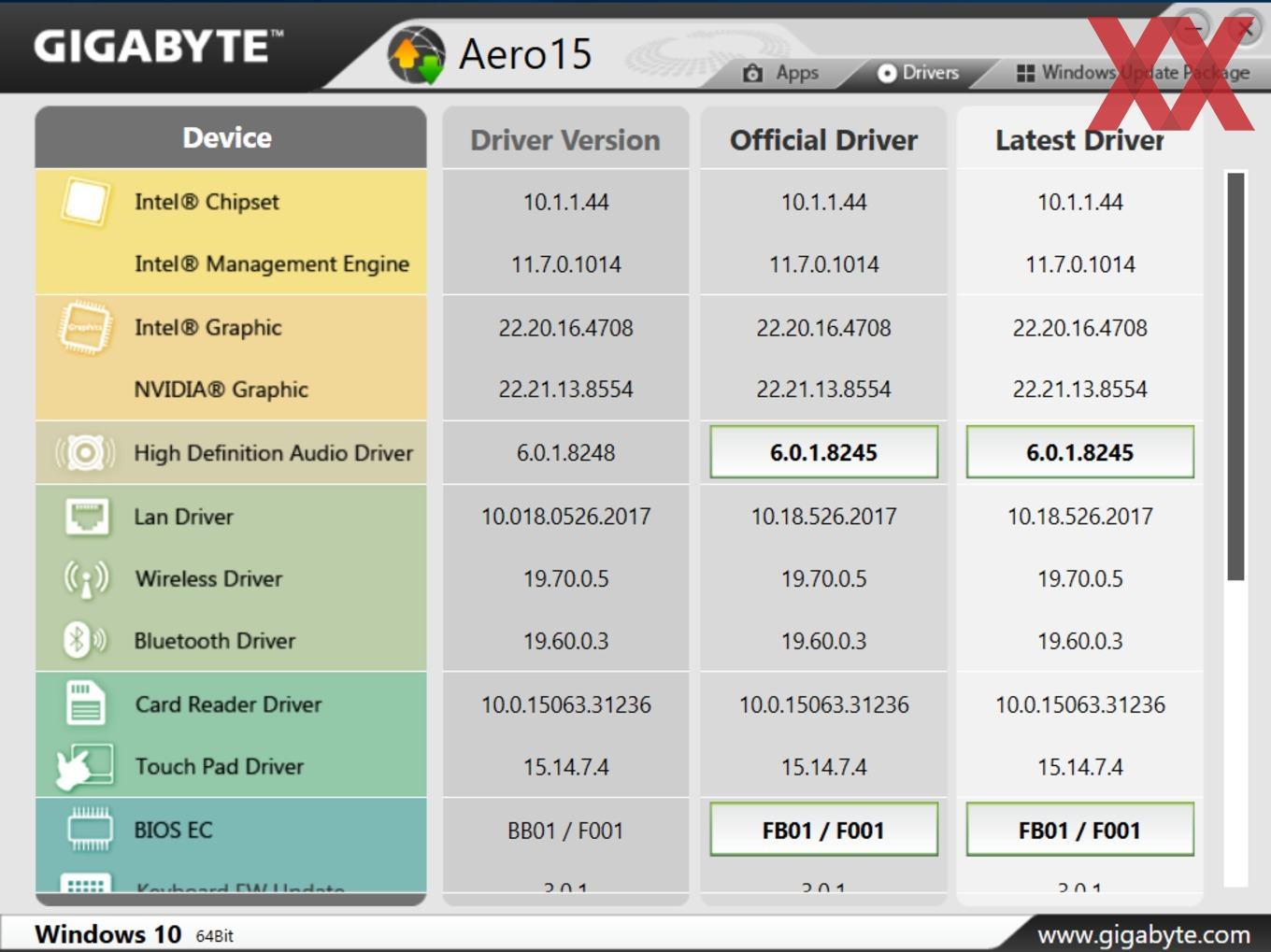
Task: Click the Intel Graphic chip icon
Action: pyautogui.click(x=85, y=327)
